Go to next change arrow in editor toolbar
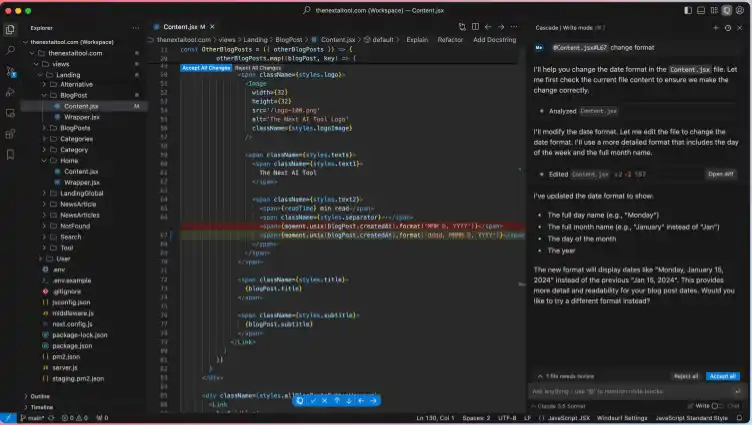The width and height of the screenshot is (752, 425). tap(501, 27)
